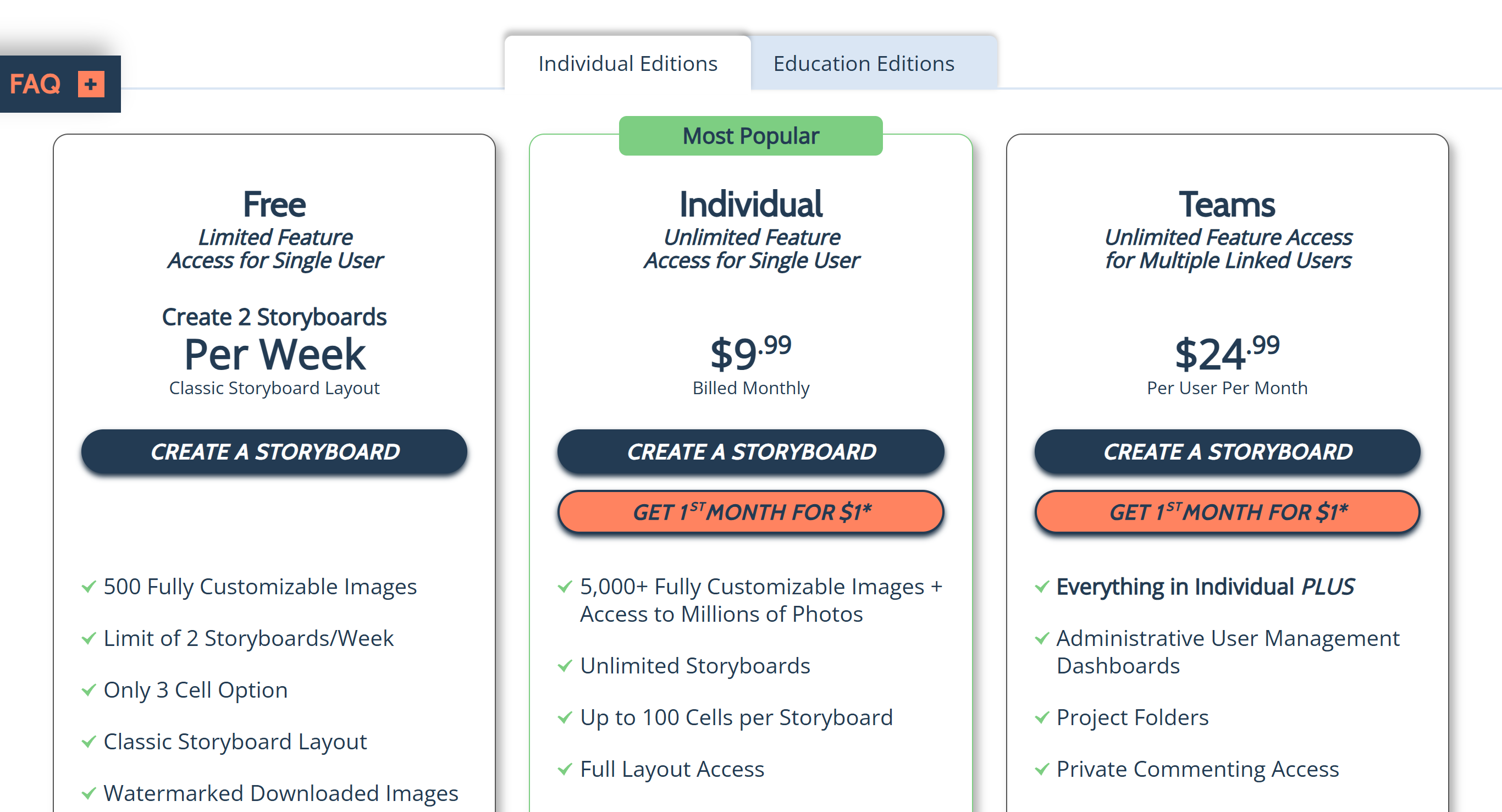The image size is (1502, 812).
Task: Get 1st month for $1 on Individual
Action: (x=751, y=512)
